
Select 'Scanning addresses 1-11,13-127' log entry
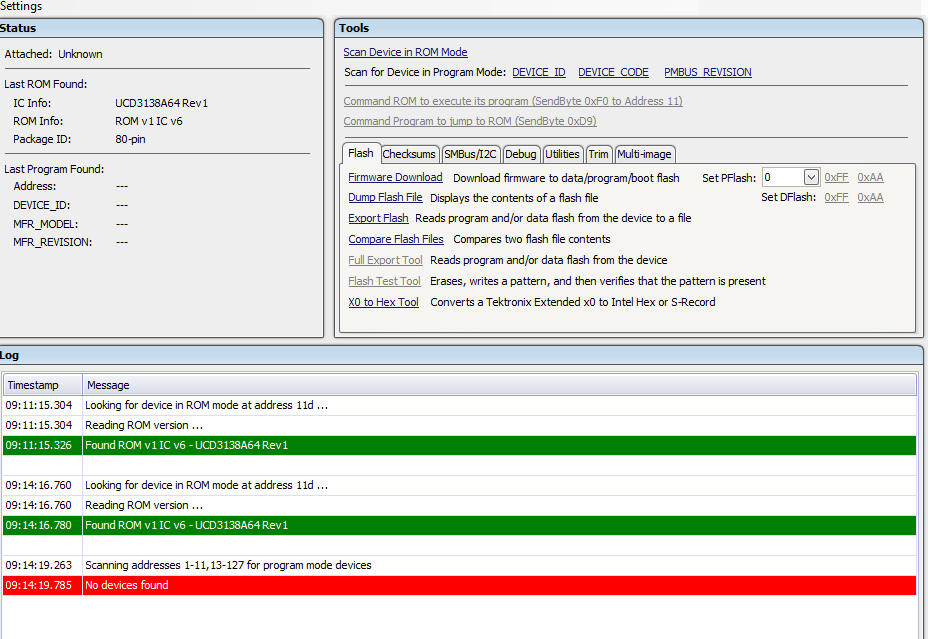[x=459, y=565]
